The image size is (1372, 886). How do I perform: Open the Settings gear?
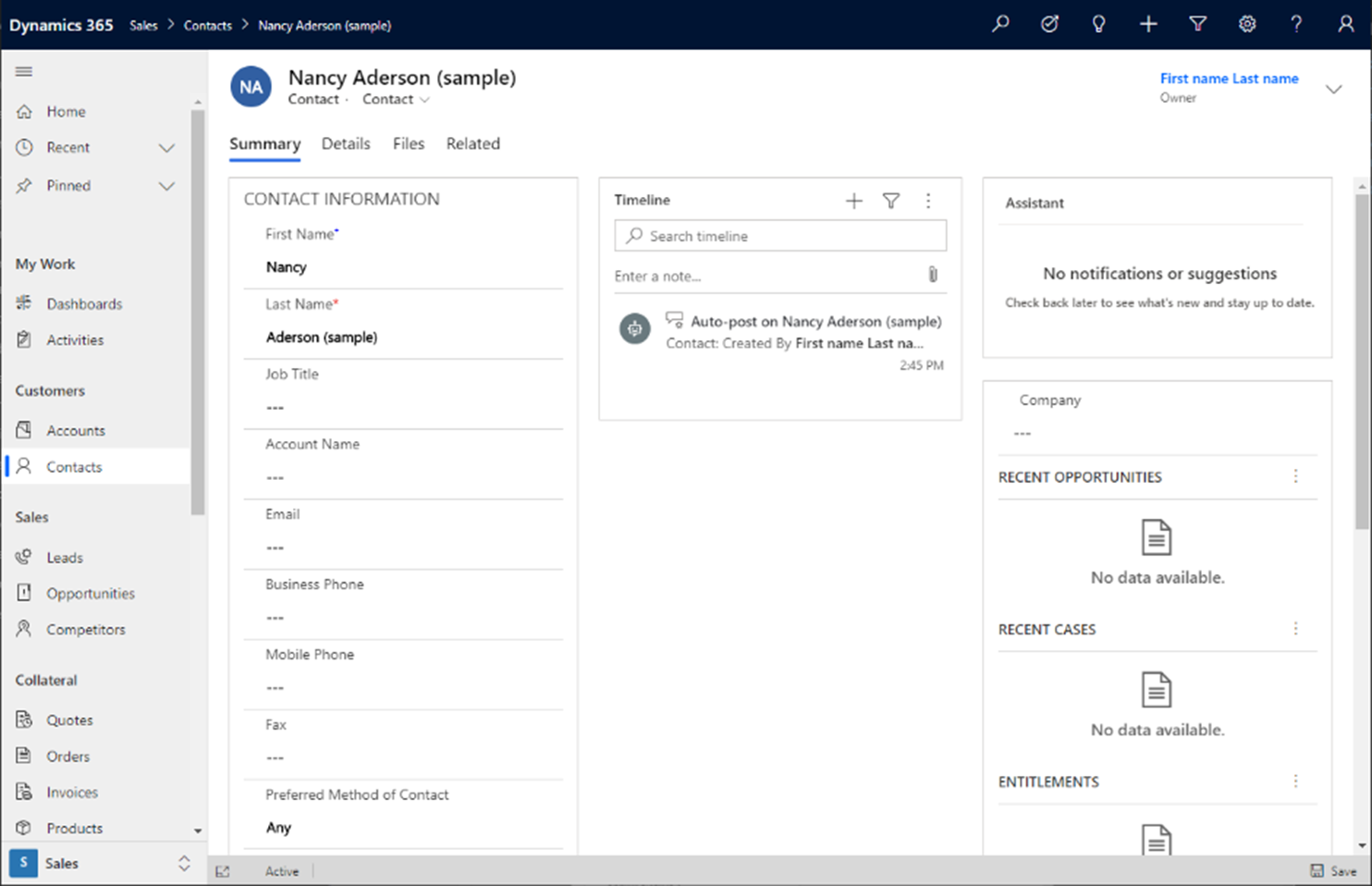pyautogui.click(x=1247, y=24)
